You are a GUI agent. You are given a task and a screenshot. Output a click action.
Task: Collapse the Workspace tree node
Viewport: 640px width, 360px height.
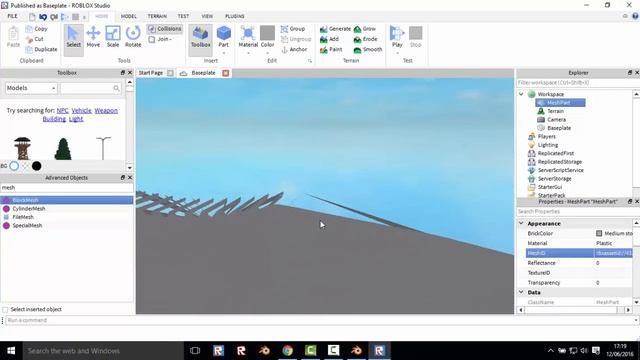click(x=521, y=94)
